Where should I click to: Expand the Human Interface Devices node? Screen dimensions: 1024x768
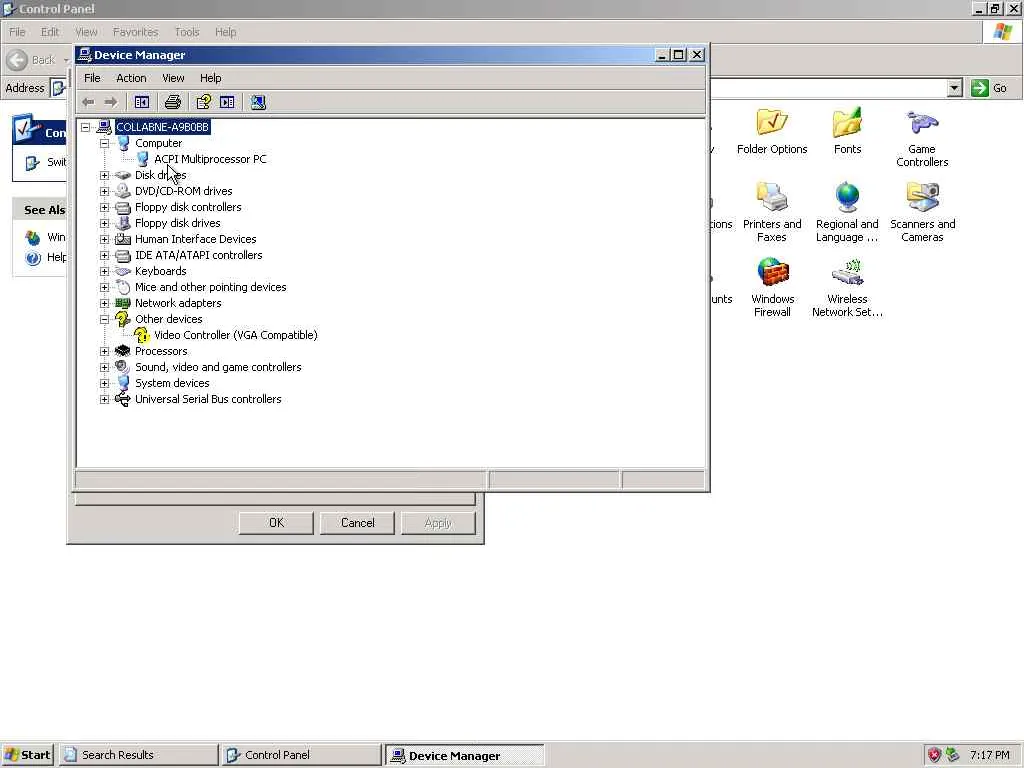coord(104,239)
